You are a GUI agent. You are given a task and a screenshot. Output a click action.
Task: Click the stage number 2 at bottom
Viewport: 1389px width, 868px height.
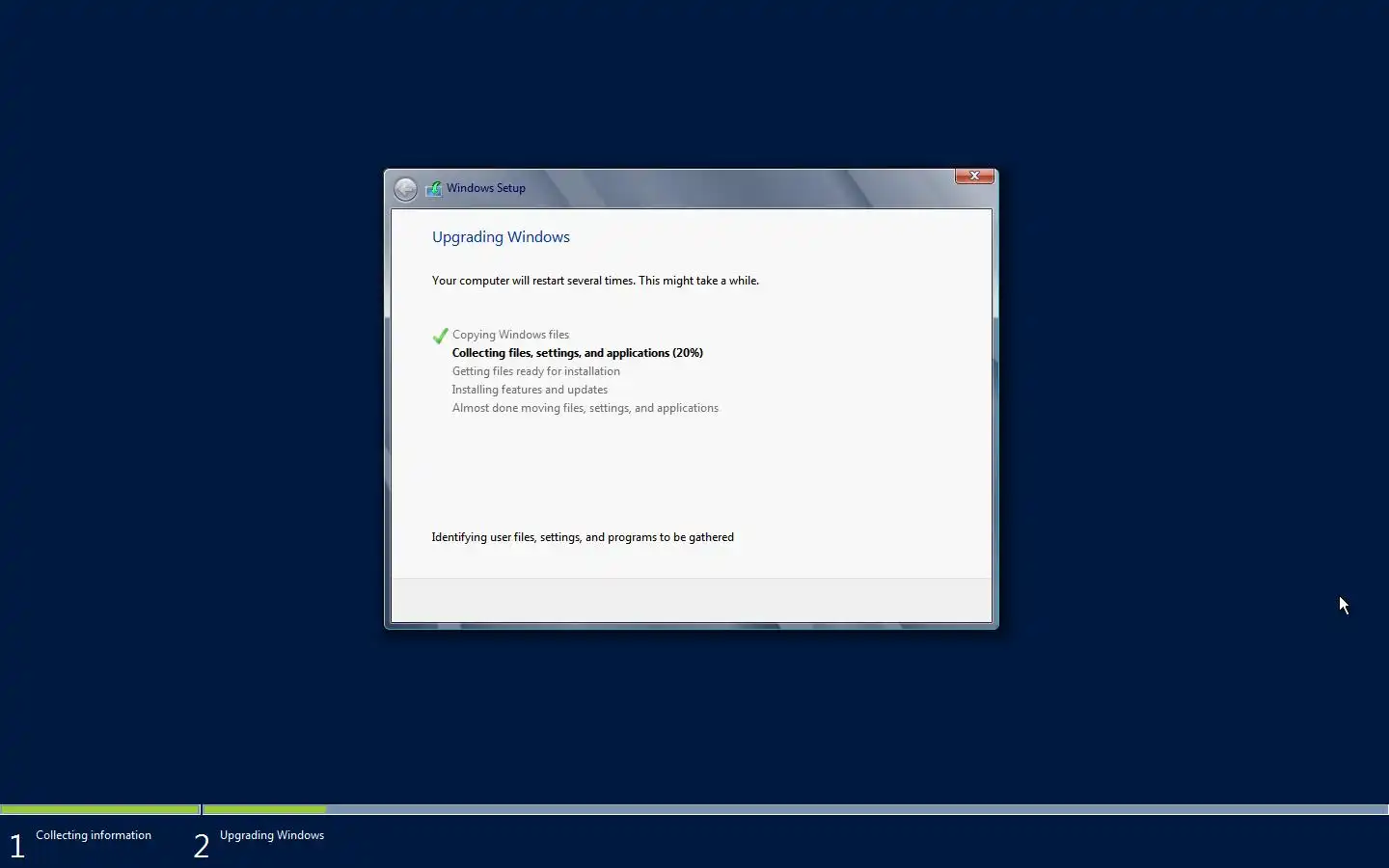point(201,846)
